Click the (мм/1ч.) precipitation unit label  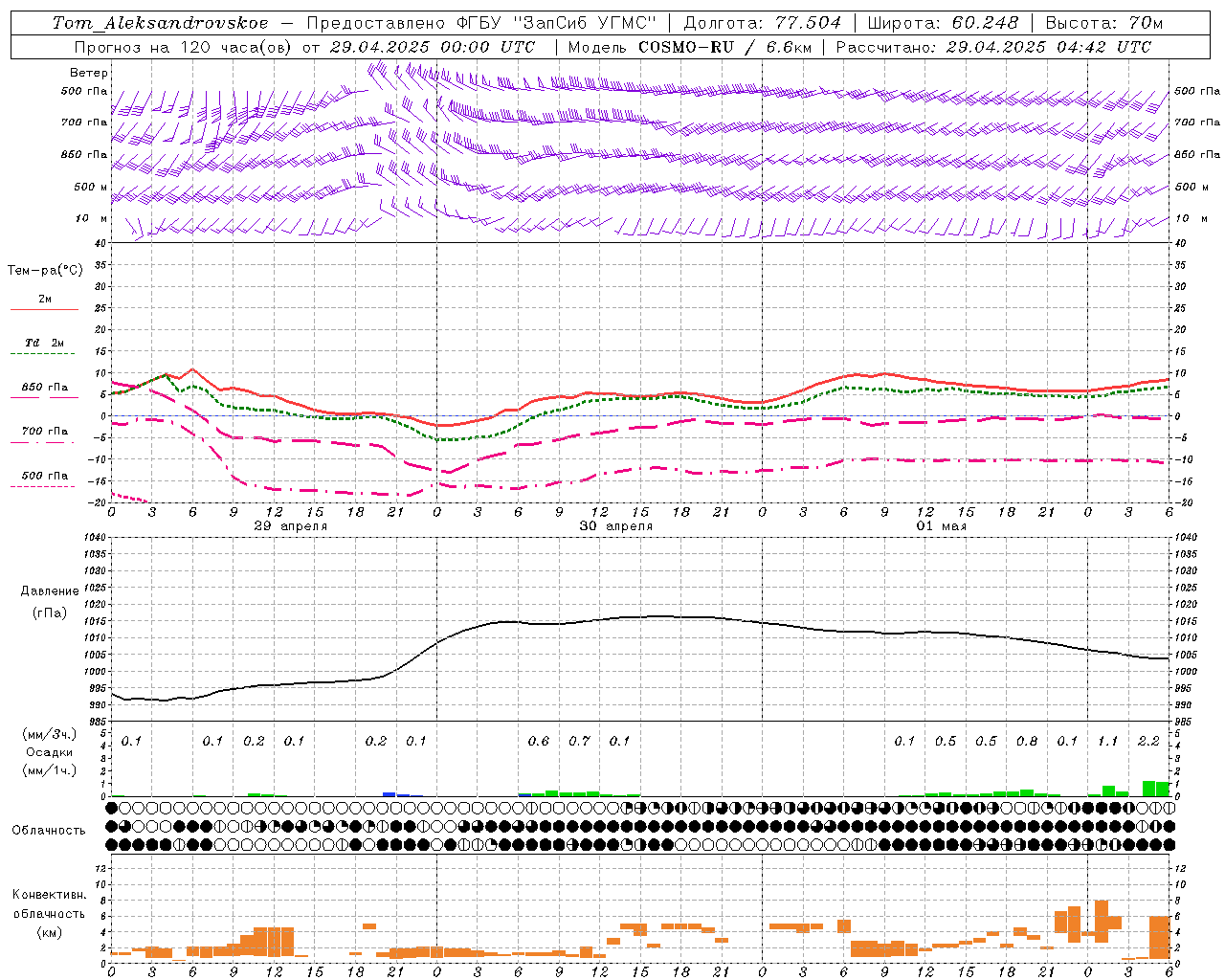click(x=50, y=771)
